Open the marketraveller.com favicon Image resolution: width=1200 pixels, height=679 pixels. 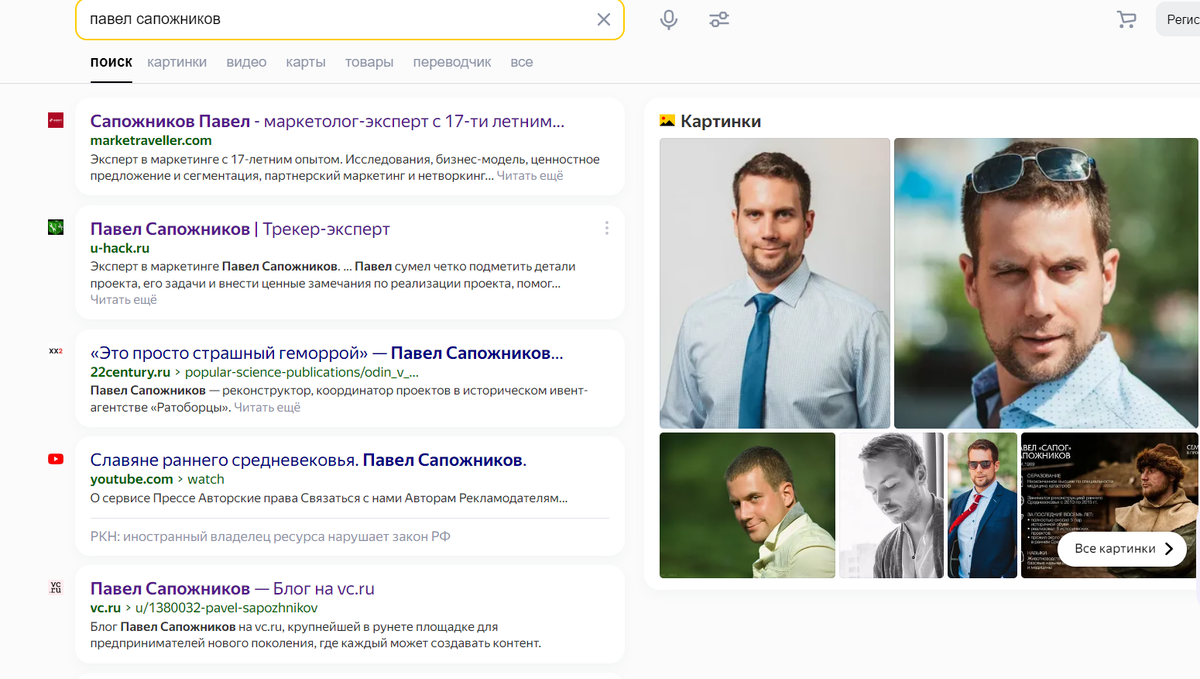click(56, 120)
